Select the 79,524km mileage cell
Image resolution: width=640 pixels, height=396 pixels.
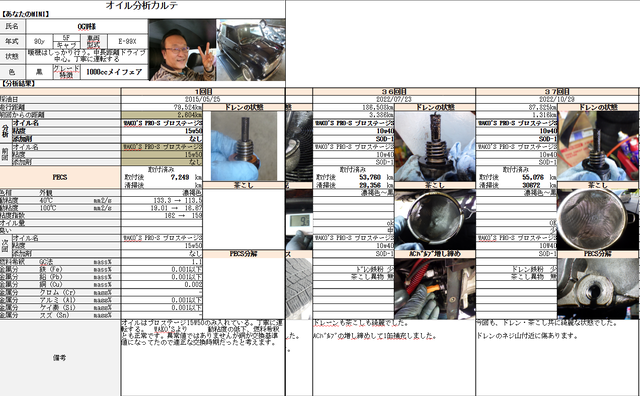click(x=162, y=107)
